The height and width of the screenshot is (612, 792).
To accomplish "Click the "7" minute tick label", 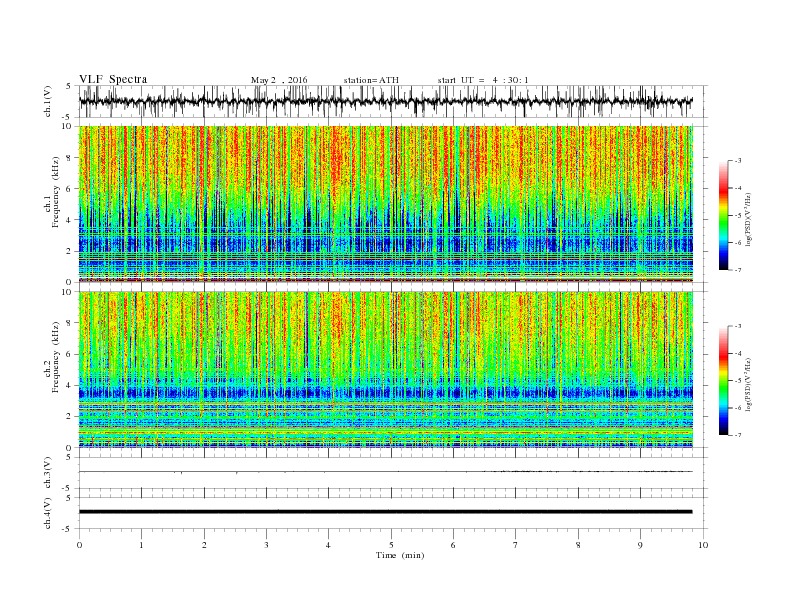I will [516, 545].
